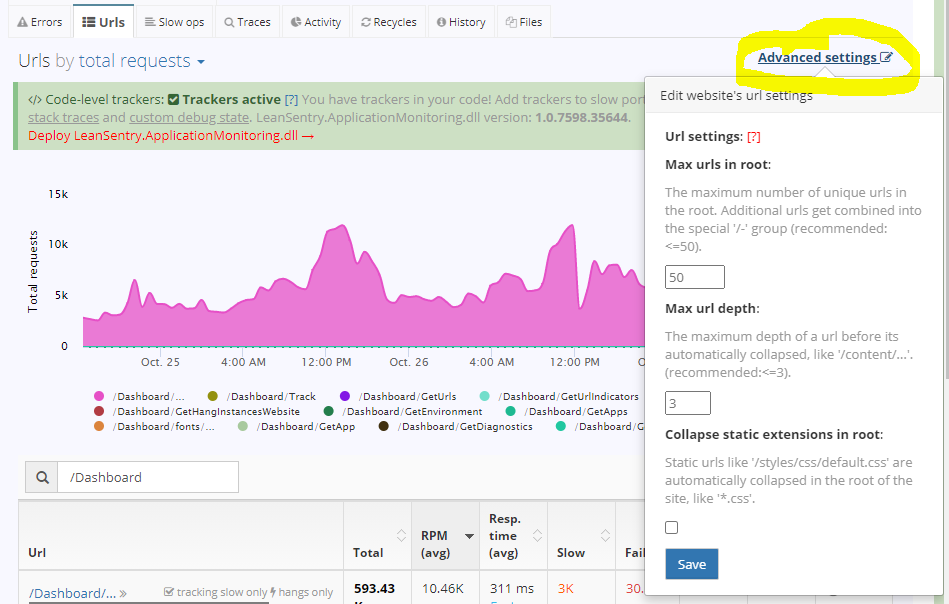Click the Advanced settings edit icon
949x604 pixels.
pyautogui.click(x=886, y=58)
